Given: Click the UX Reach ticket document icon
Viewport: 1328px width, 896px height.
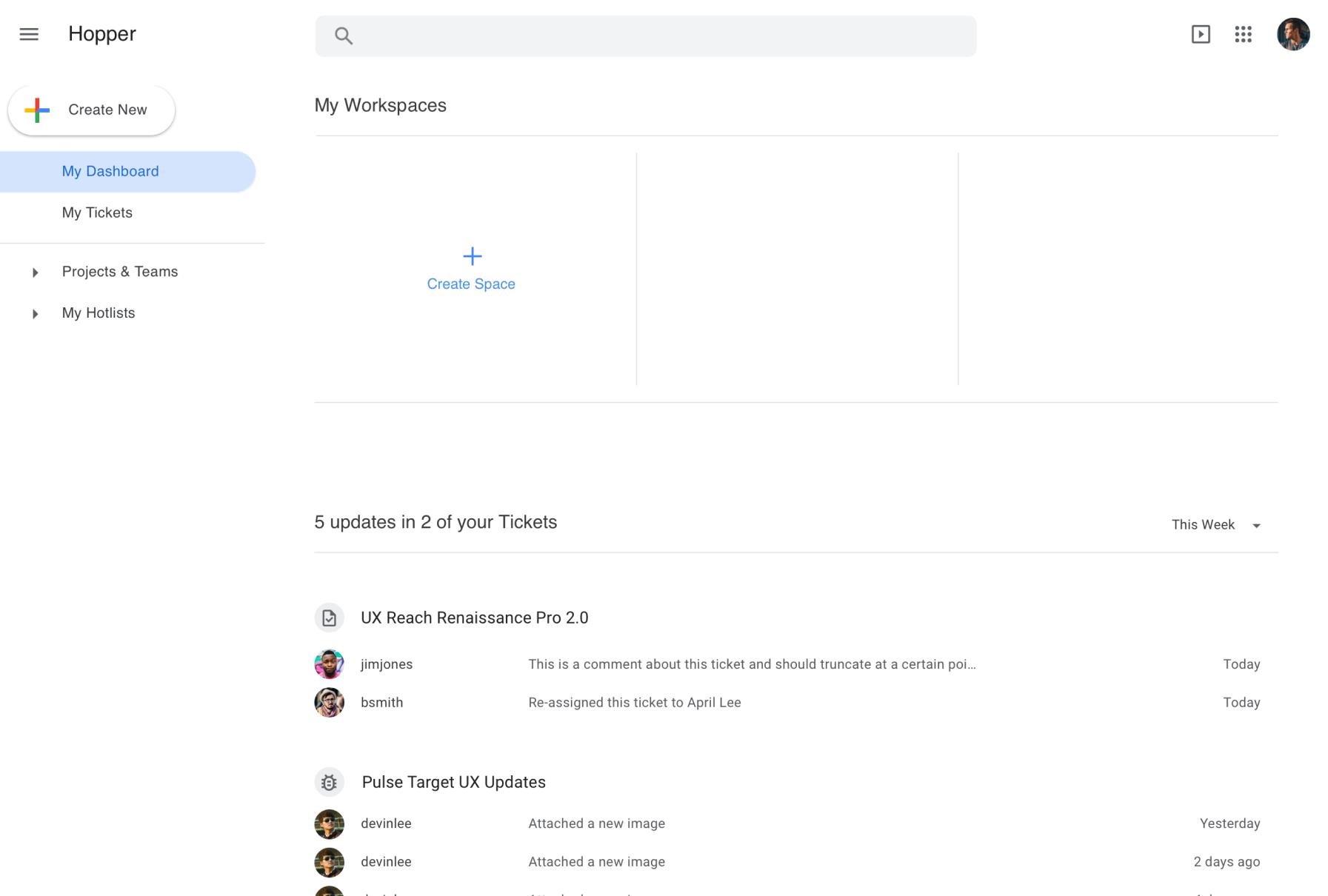Looking at the screenshot, I should pyautogui.click(x=329, y=618).
